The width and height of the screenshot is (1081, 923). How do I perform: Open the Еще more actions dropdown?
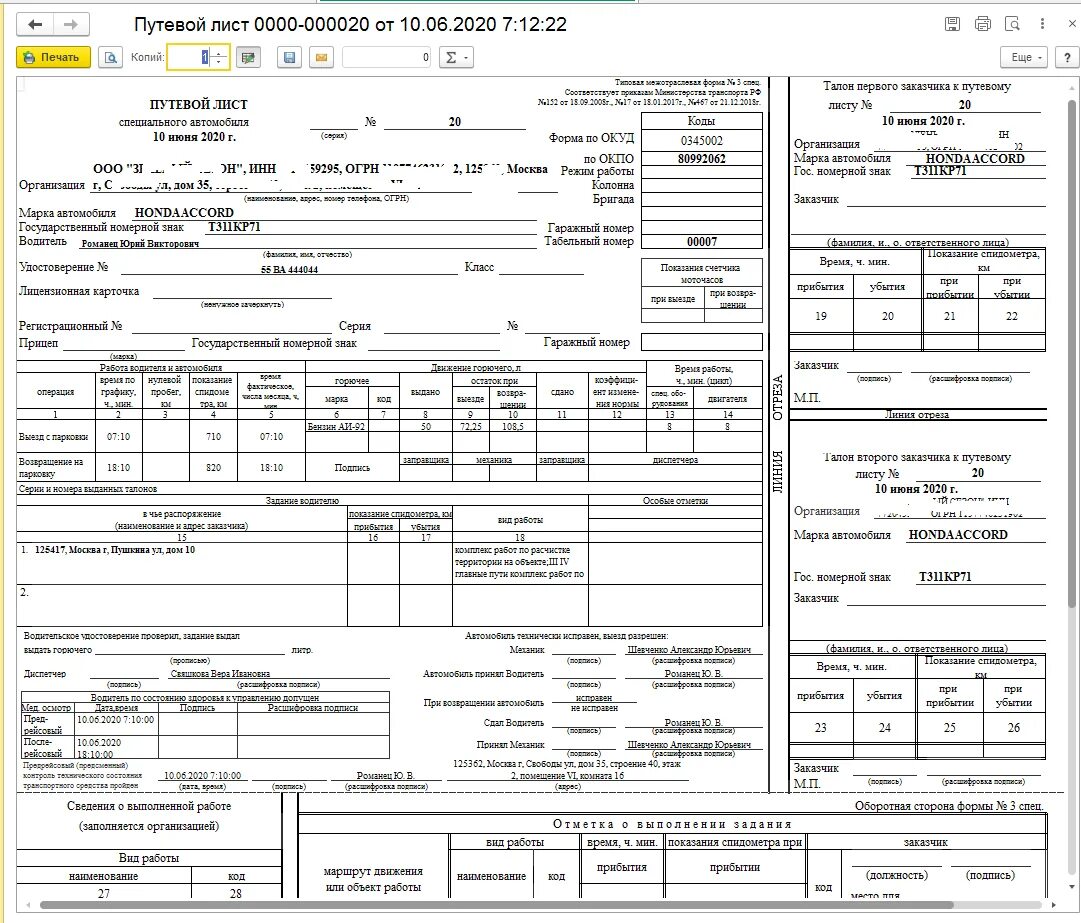1024,57
